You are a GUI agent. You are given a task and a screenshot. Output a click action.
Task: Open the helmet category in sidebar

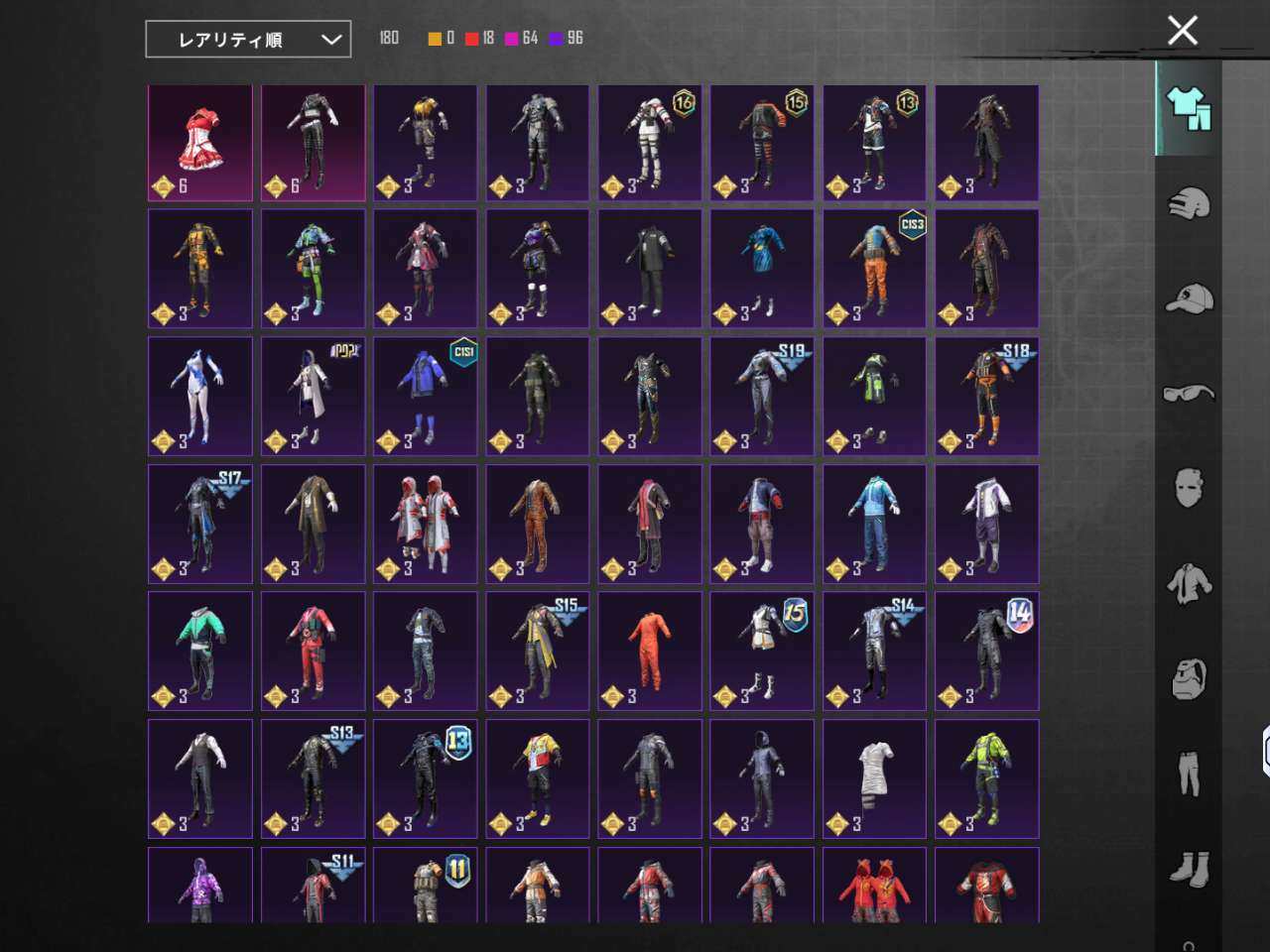click(1189, 203)
